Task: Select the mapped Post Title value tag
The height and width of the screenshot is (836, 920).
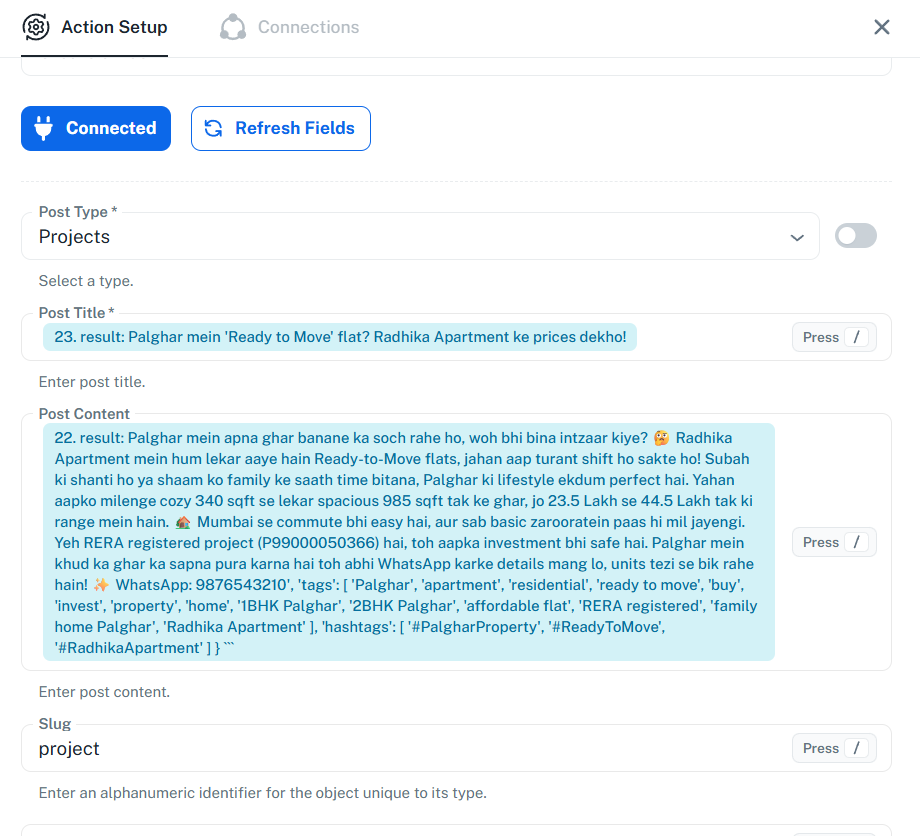Action: pos(340,337)
